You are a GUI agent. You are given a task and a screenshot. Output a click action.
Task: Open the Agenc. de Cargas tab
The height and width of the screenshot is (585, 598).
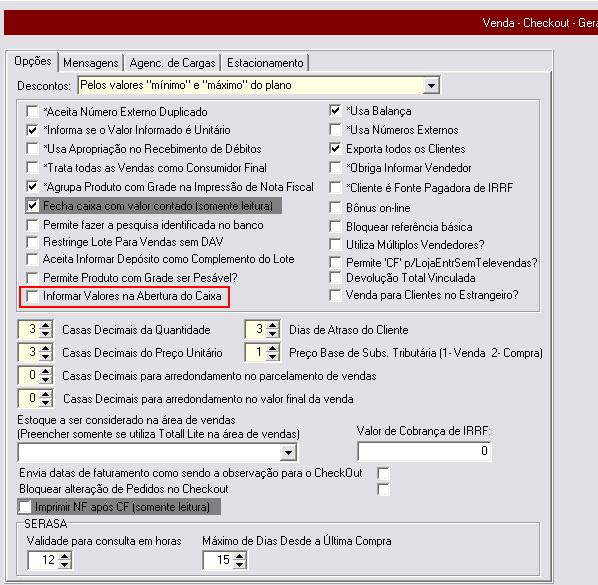click(172, 63)
